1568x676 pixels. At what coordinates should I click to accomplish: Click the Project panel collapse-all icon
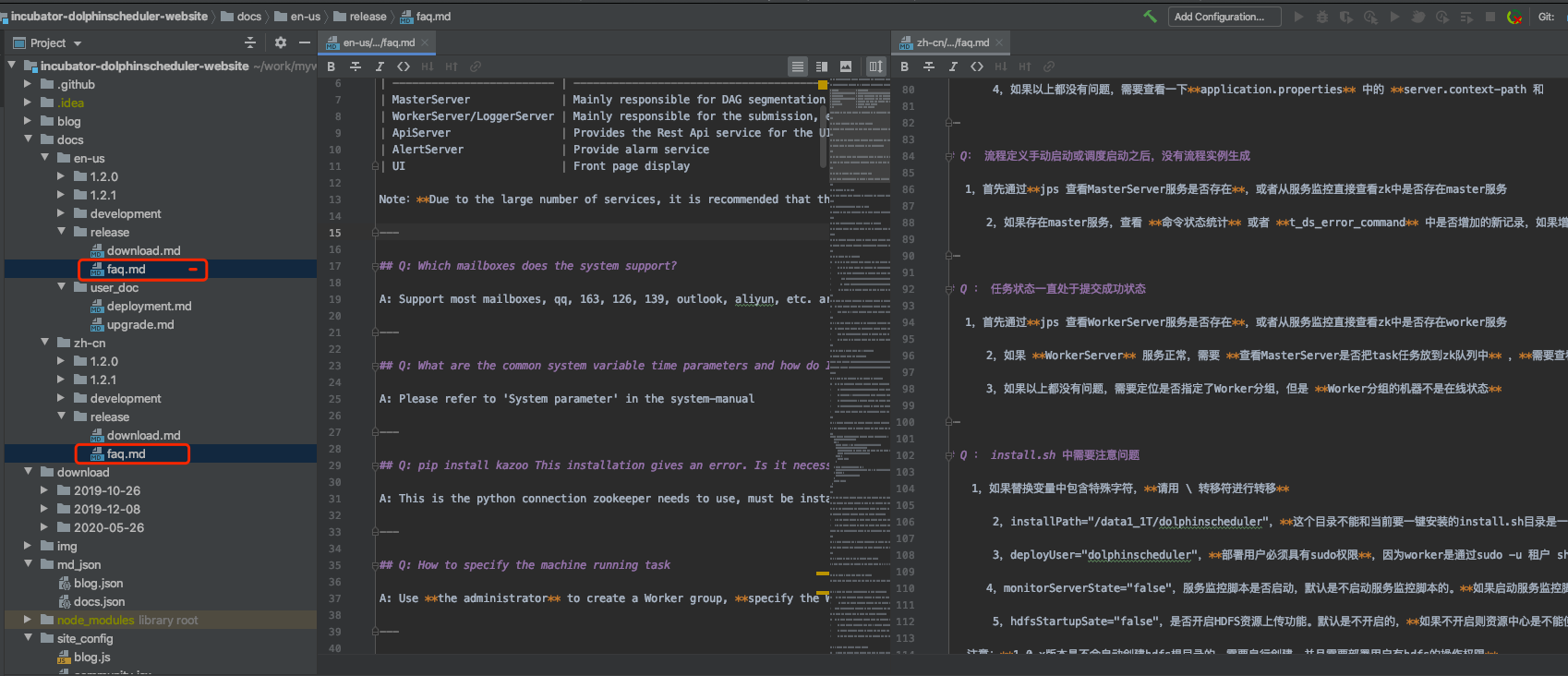tap(249, 42)
